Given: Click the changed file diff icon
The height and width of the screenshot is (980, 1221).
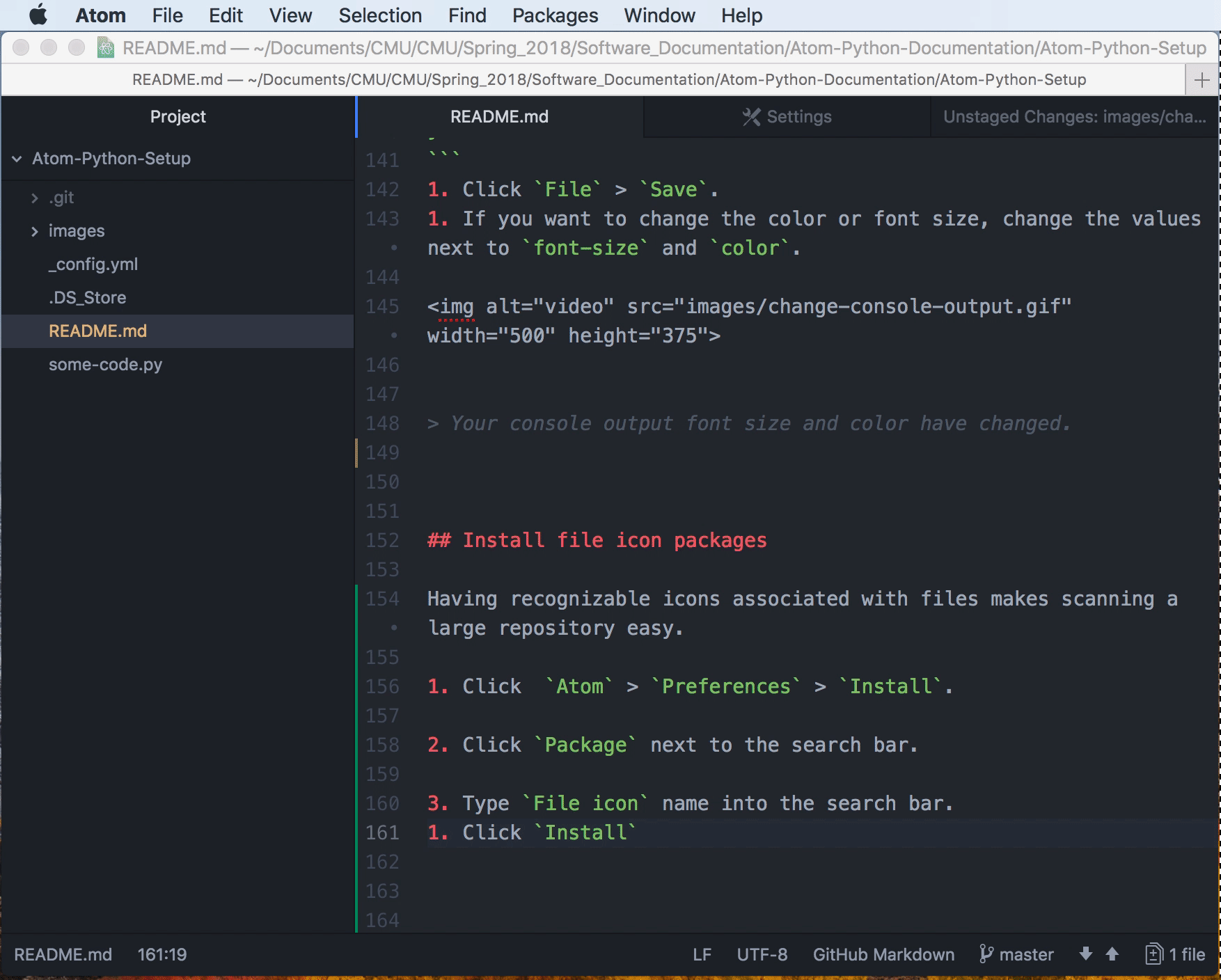Looking at the screenshot, I should (x=1153, y=954).
